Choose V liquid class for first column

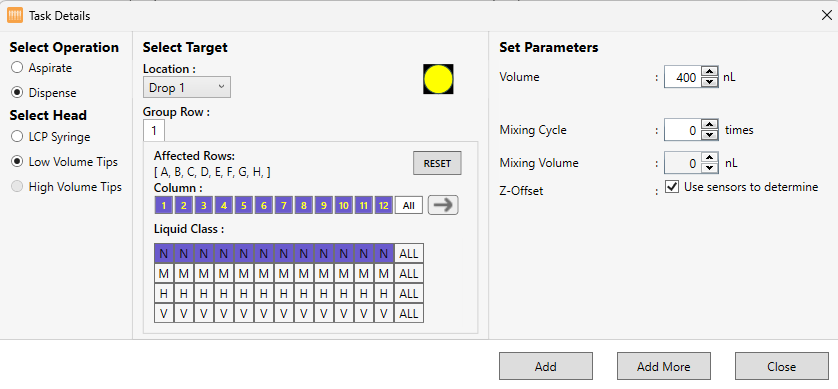click(x=164, y=314)
